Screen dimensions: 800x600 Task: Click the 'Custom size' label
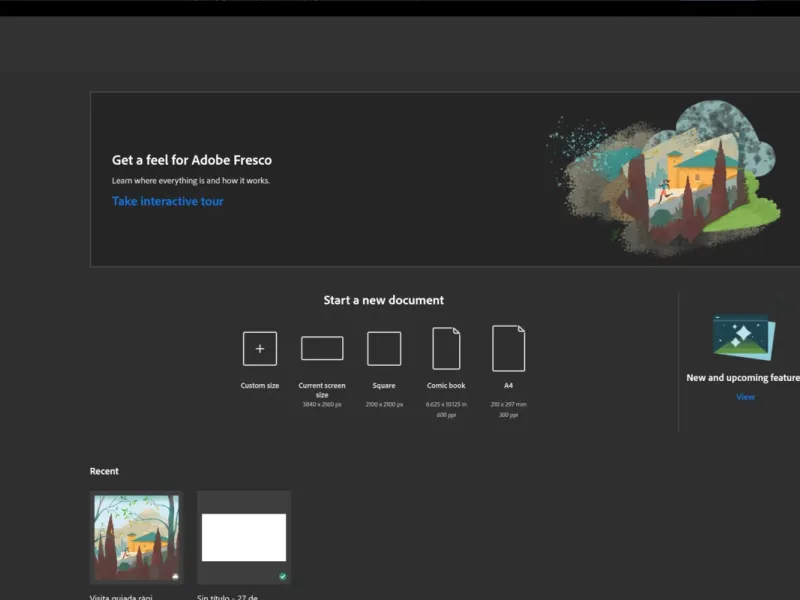pos(260,386)
